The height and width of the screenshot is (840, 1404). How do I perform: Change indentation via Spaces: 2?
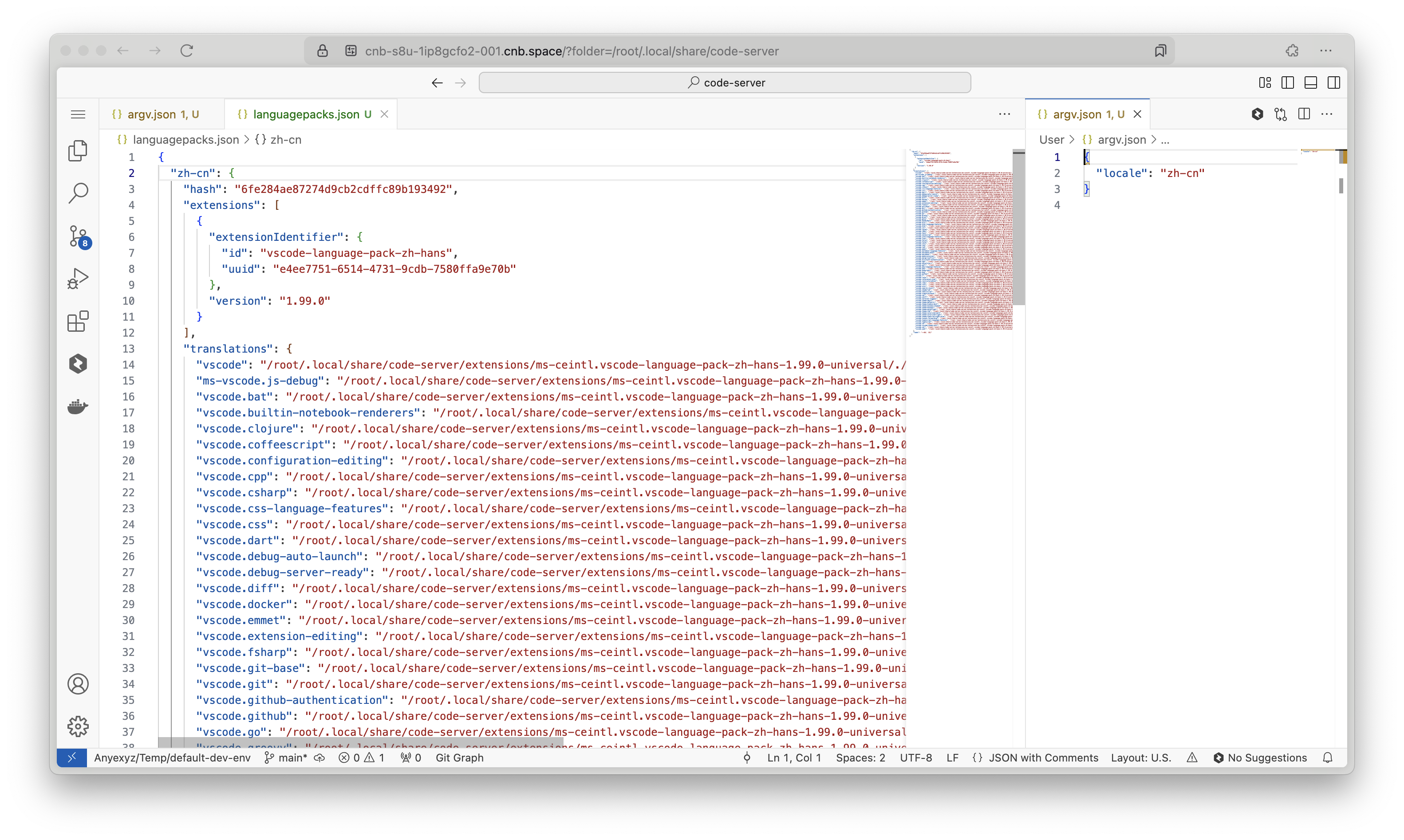click(x=860, y=758)
